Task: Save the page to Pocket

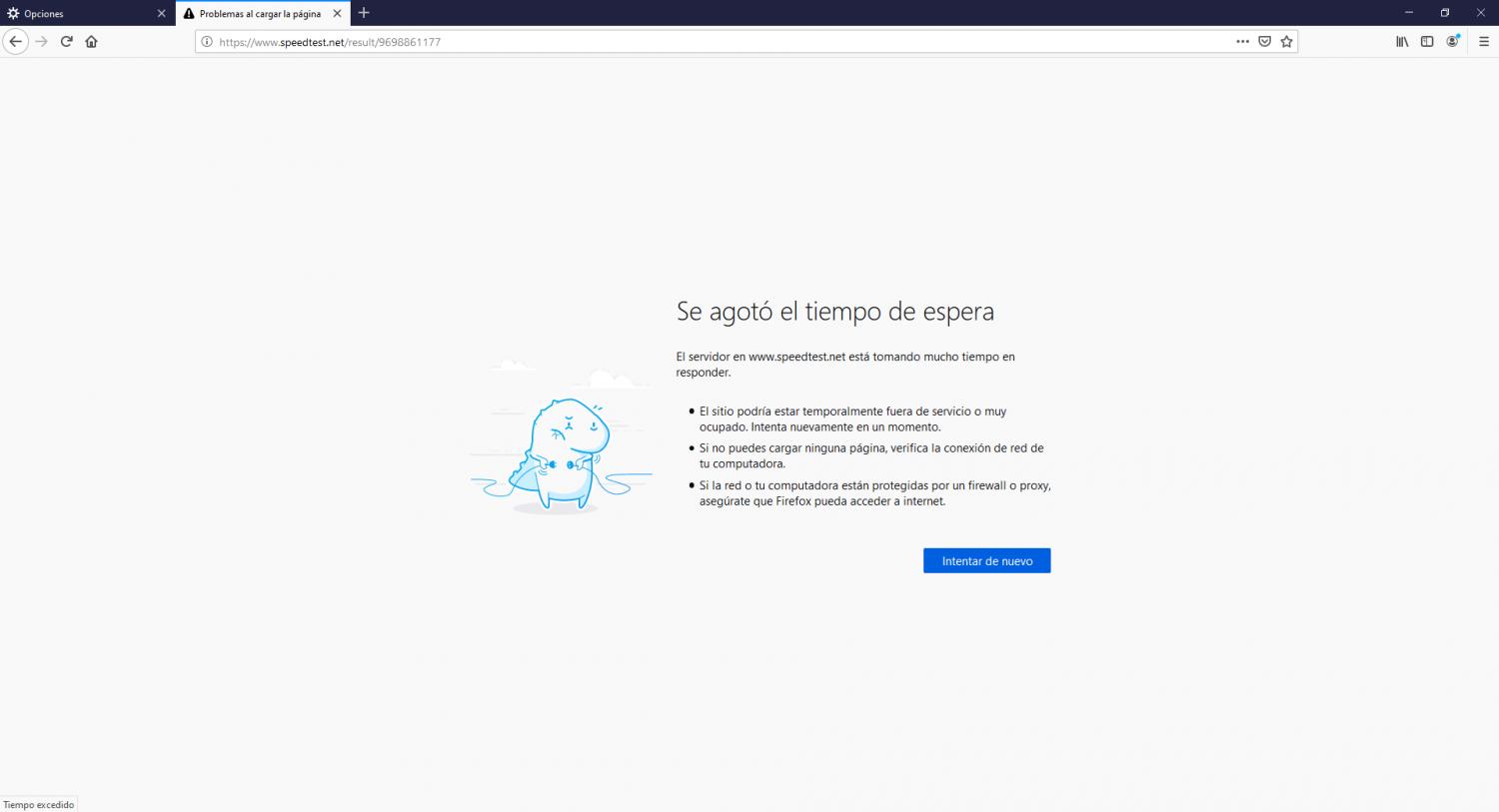Action: pos(1264,42)
